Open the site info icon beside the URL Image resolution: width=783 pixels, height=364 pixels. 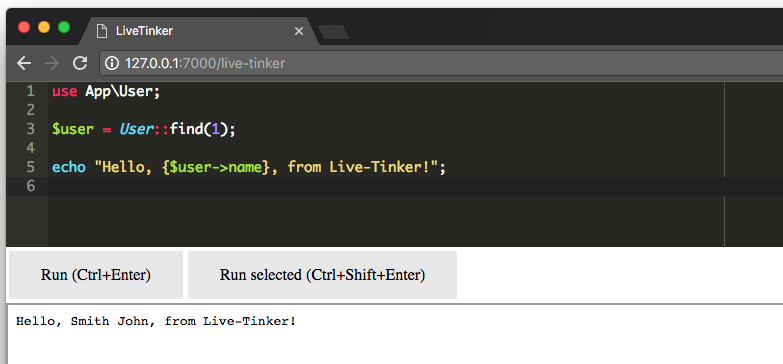112,63
